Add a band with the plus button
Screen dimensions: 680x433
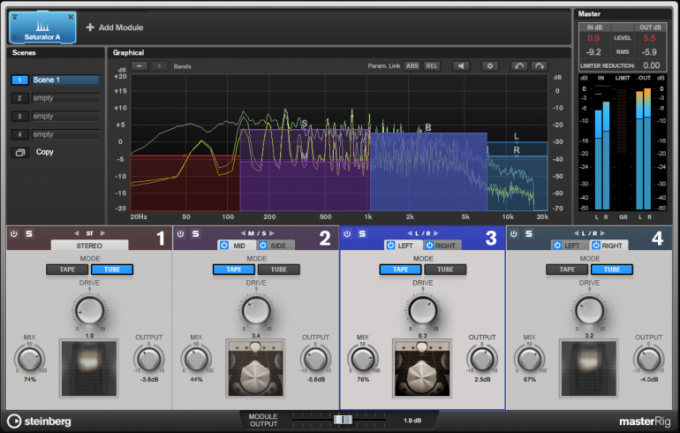click(159, 66)
